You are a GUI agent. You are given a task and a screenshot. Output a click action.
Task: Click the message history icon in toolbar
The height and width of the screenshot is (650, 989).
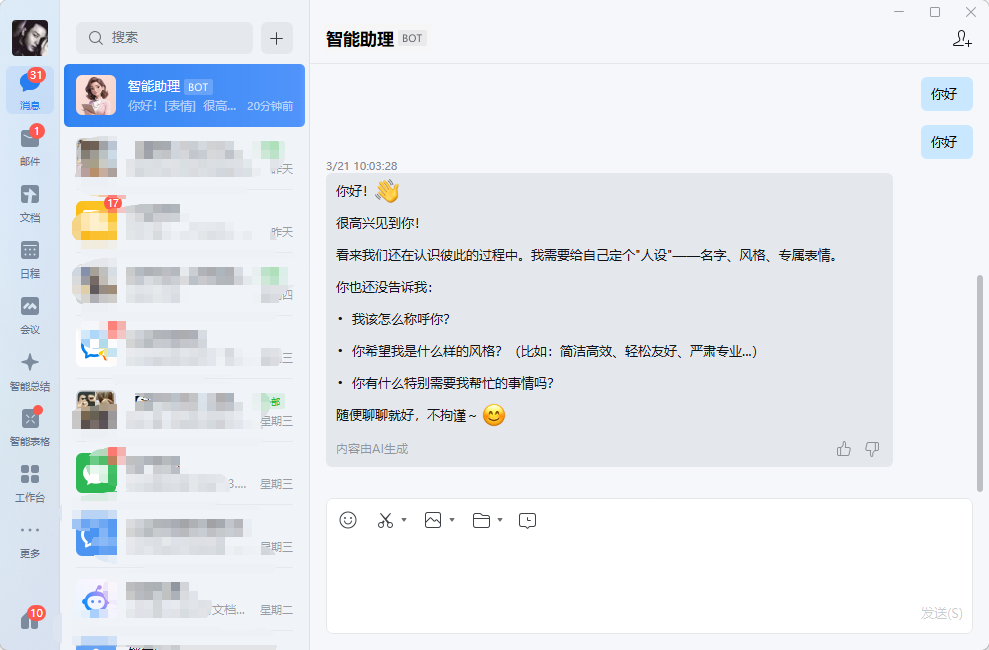[x=527, y=520]
